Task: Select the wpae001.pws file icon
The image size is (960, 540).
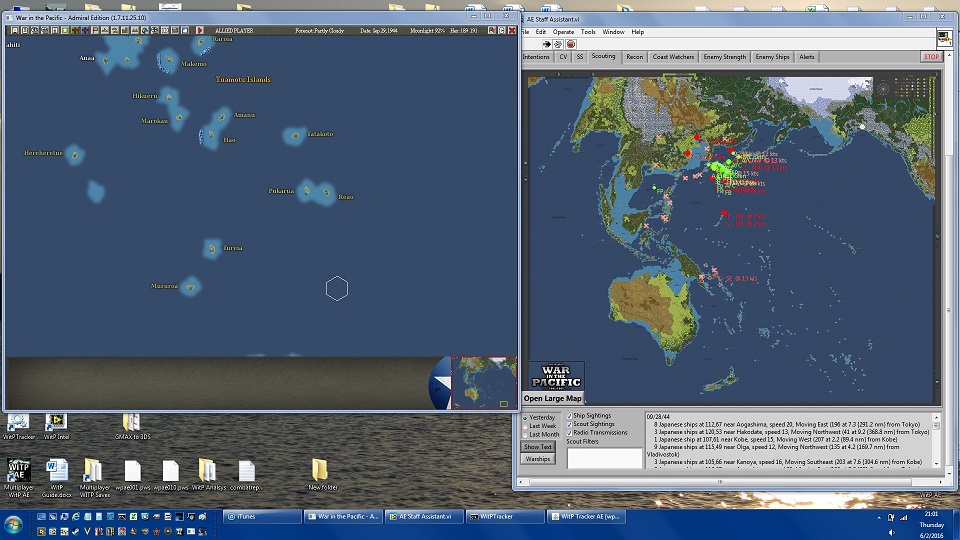Action: click(133, 475)
